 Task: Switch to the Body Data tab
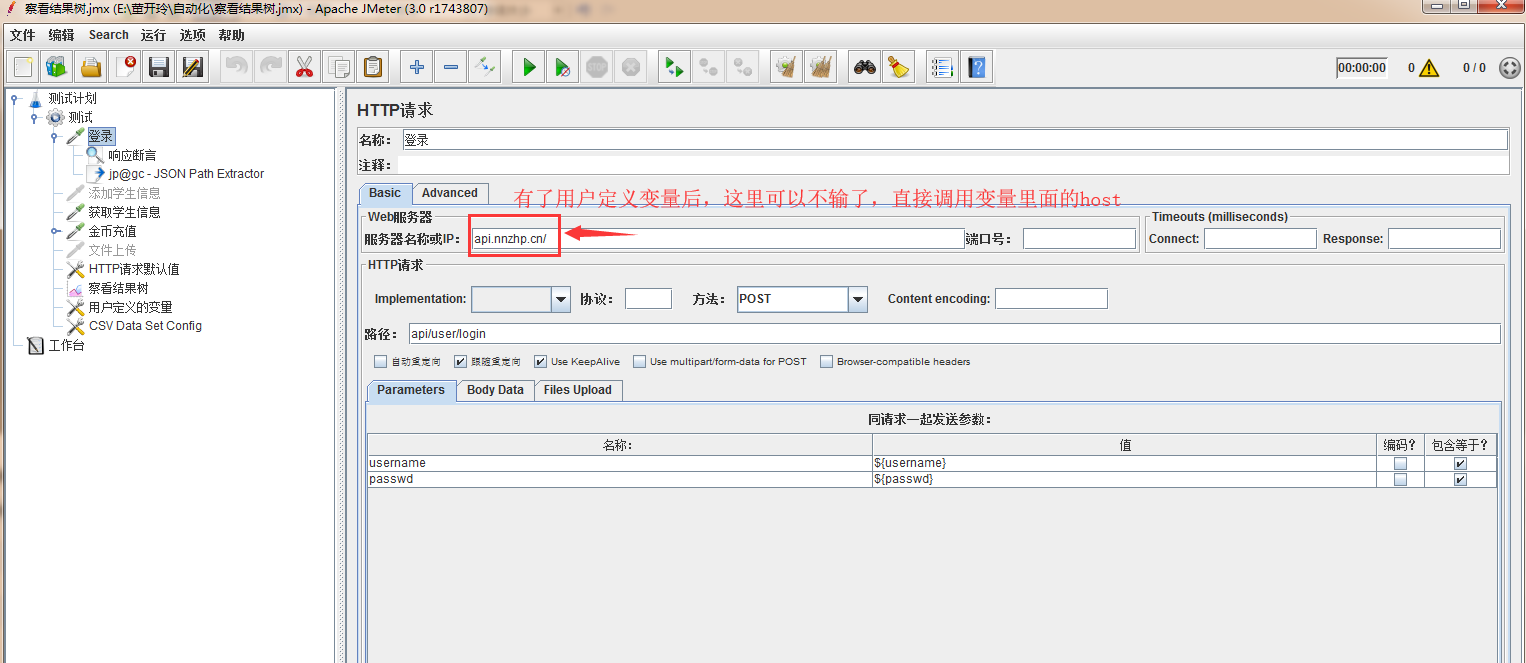pos(495,390)
